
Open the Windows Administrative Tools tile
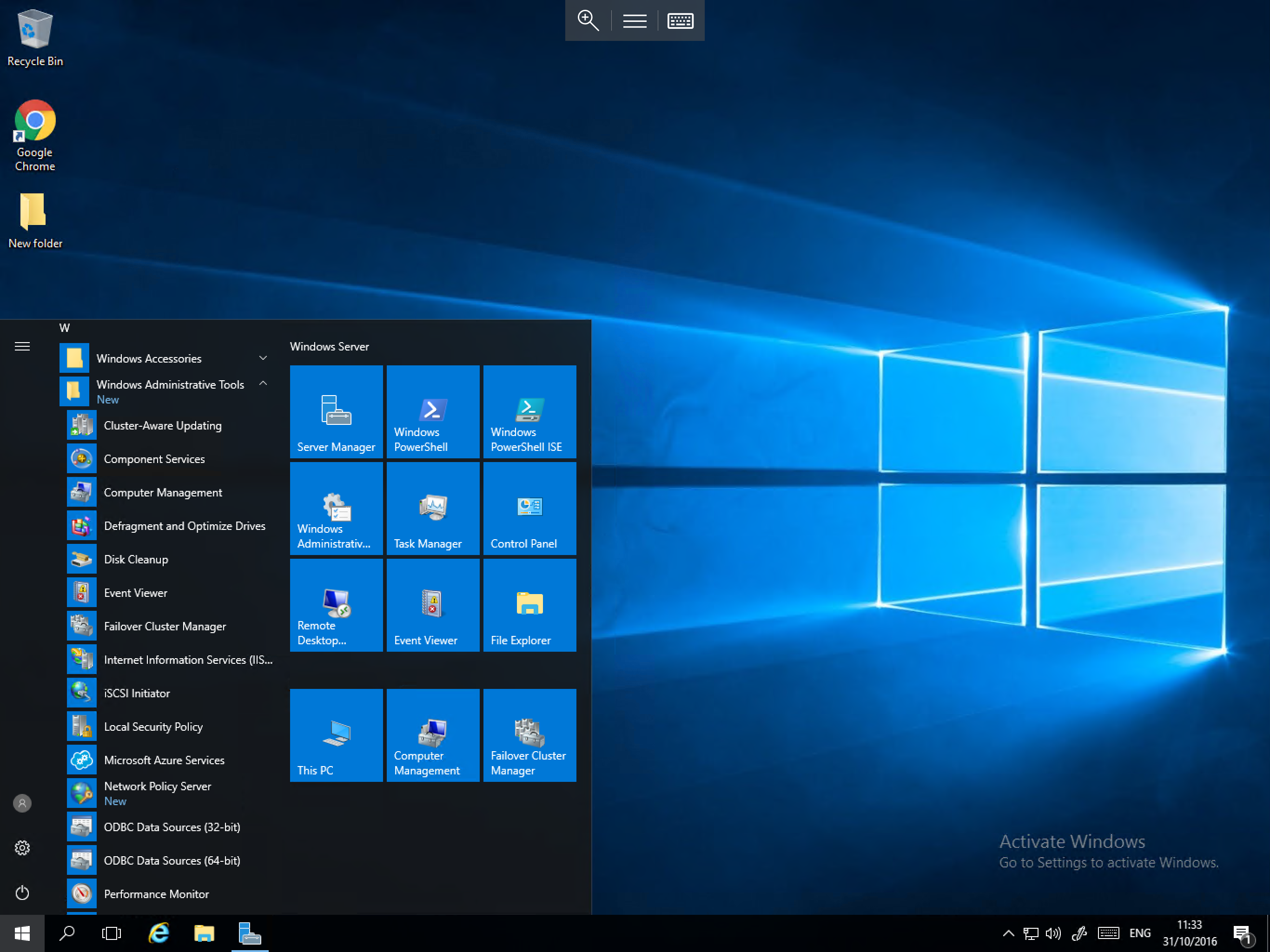[336, 508]
